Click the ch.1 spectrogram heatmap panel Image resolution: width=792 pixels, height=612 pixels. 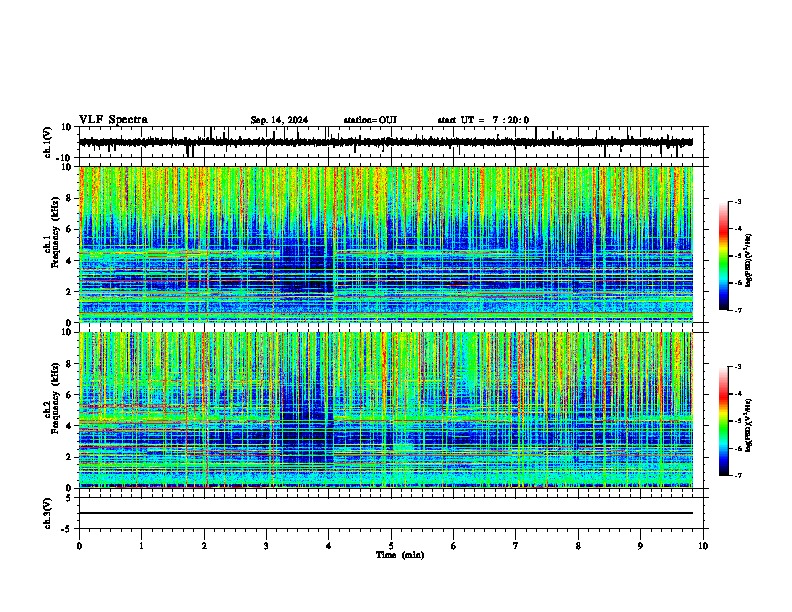click(x=385, y=244)
